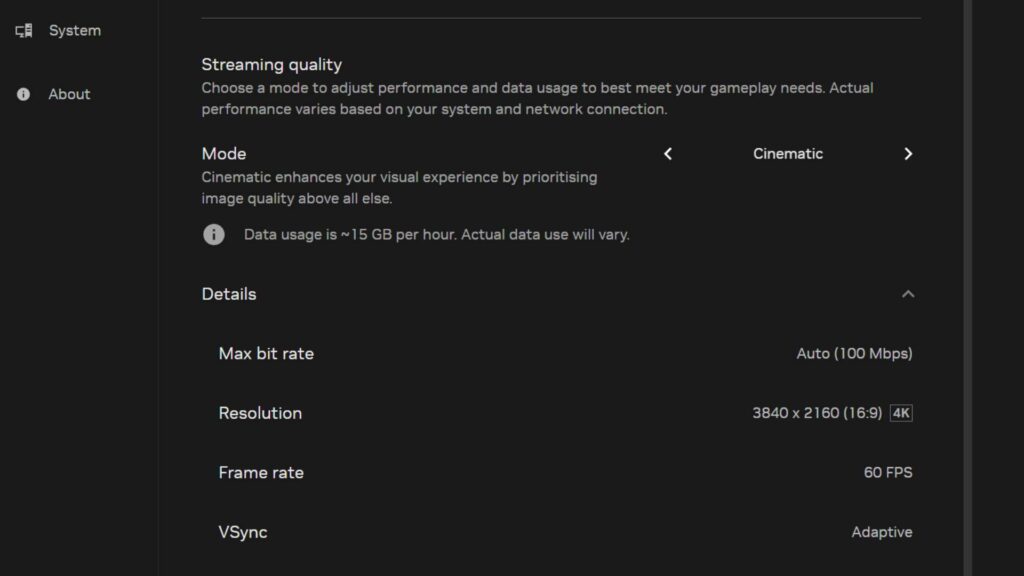The image size is (1024, 576).
Task: Open the Cinematic mode selector
Action: (788, 153)
